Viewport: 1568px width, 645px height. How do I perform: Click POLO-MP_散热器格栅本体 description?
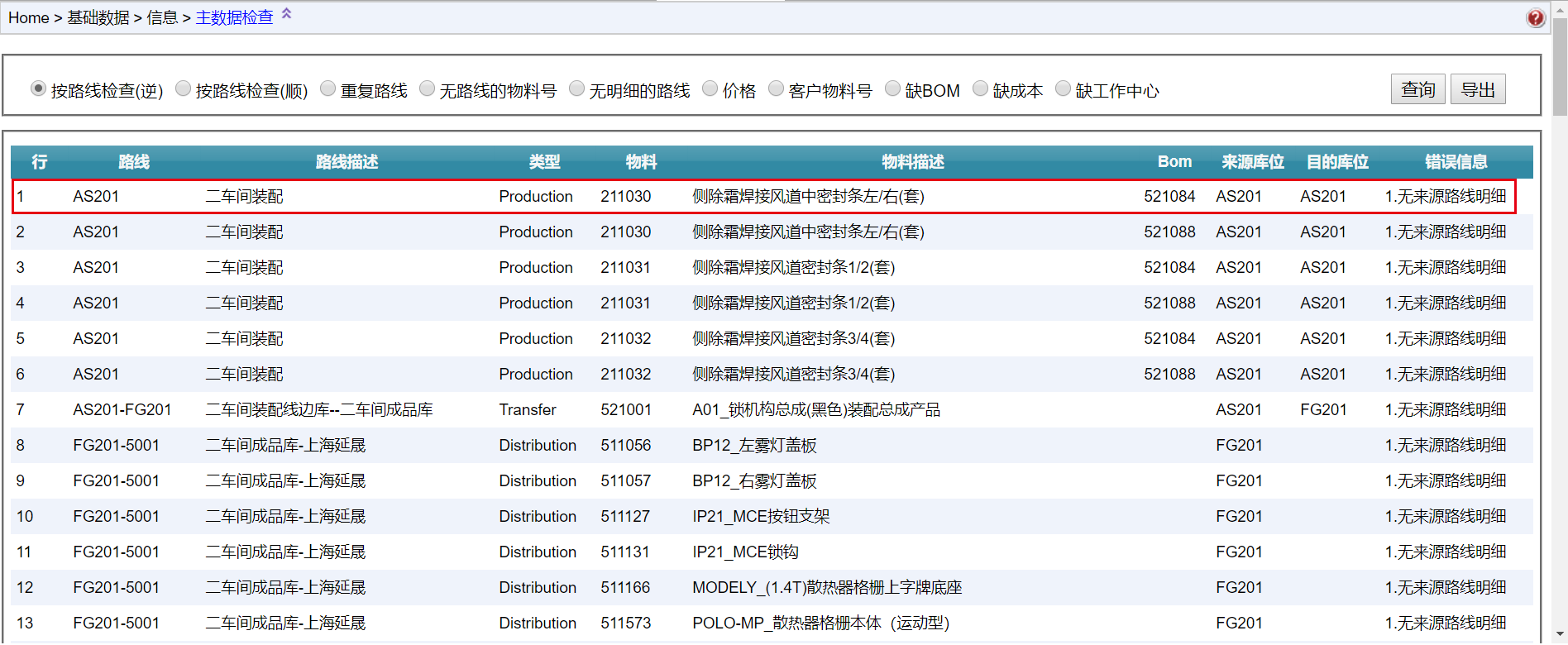[820, 623]
